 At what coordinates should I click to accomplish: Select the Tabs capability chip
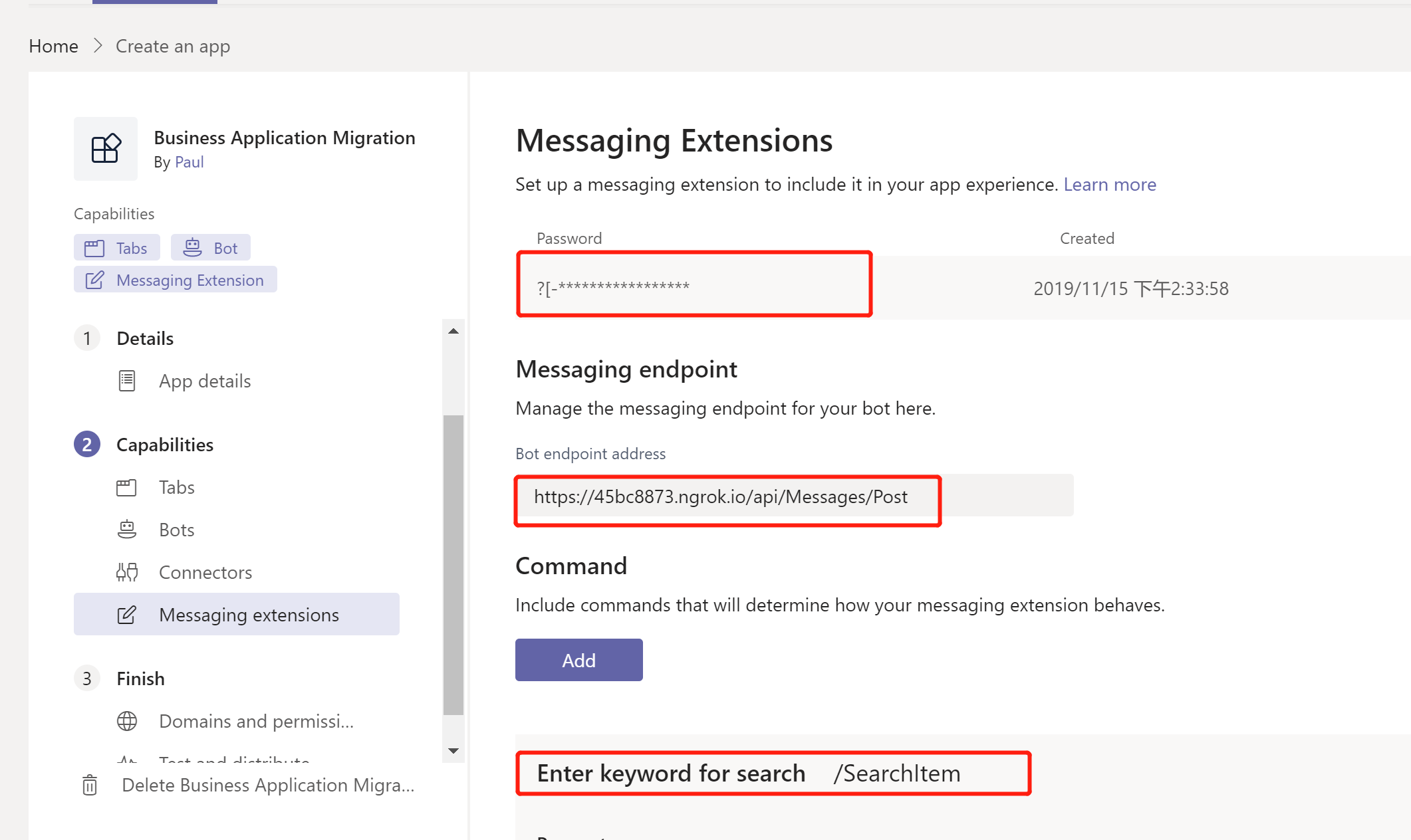[x=117, y=248]
